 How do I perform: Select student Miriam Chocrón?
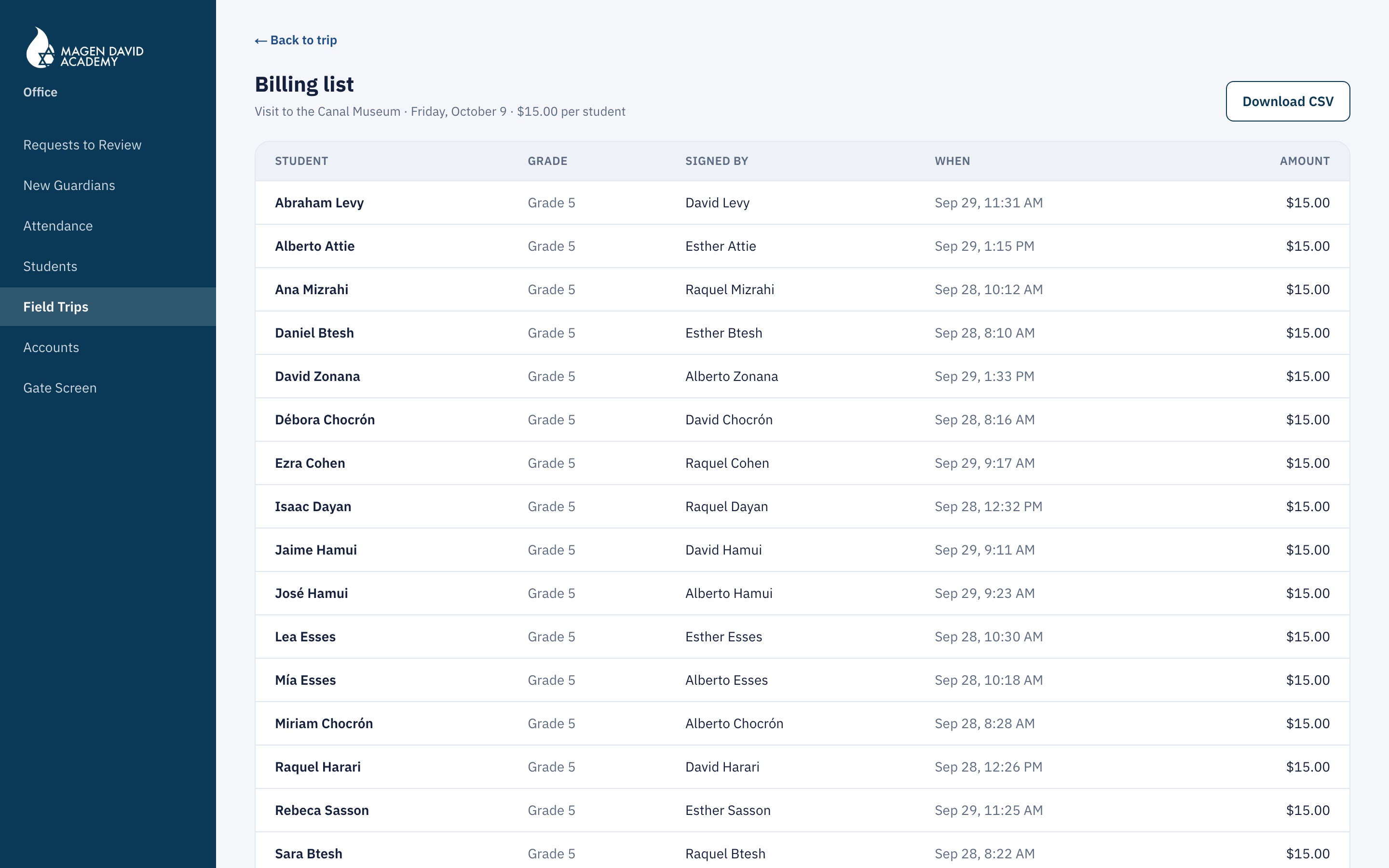[x=324, y=723]
